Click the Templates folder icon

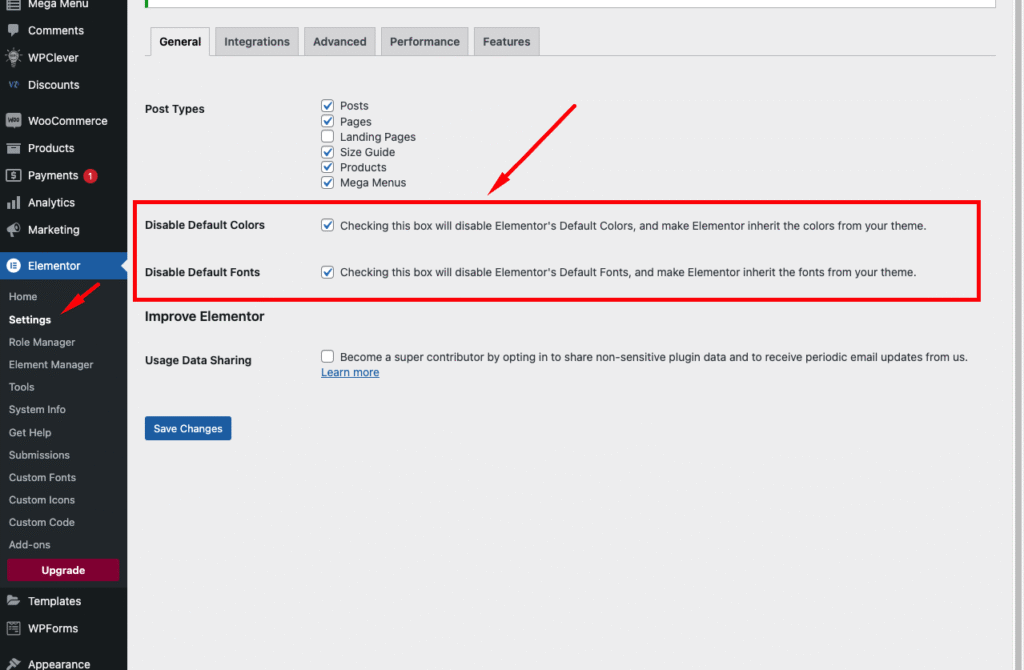(x=13, y=601)
